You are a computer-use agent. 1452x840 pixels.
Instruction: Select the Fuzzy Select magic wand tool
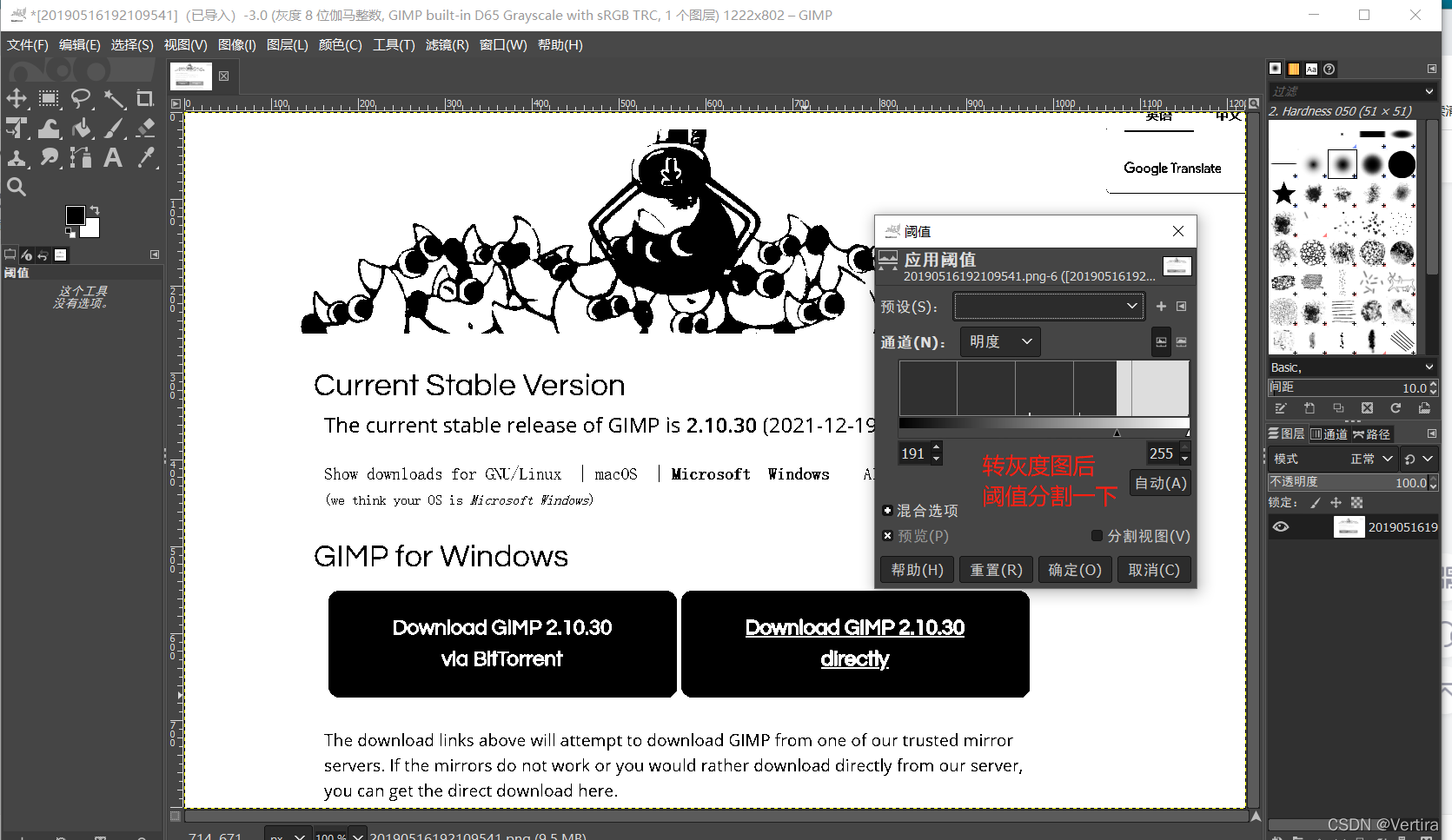[x=113, y=98]
